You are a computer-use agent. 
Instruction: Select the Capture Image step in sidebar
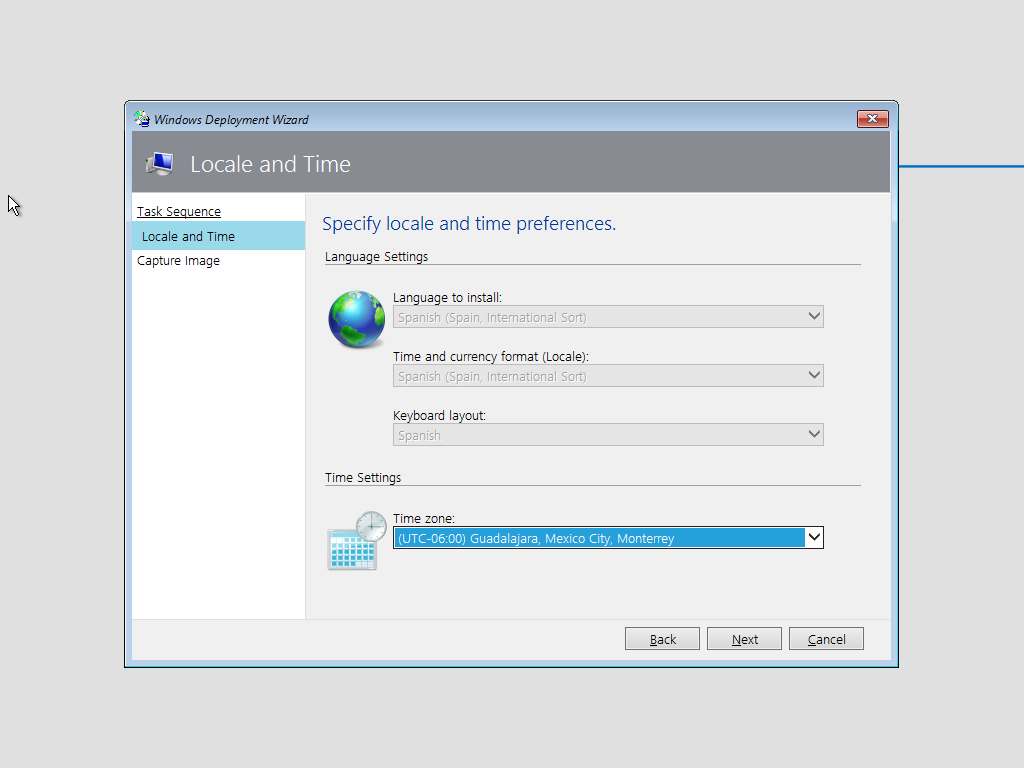(178, 261)
